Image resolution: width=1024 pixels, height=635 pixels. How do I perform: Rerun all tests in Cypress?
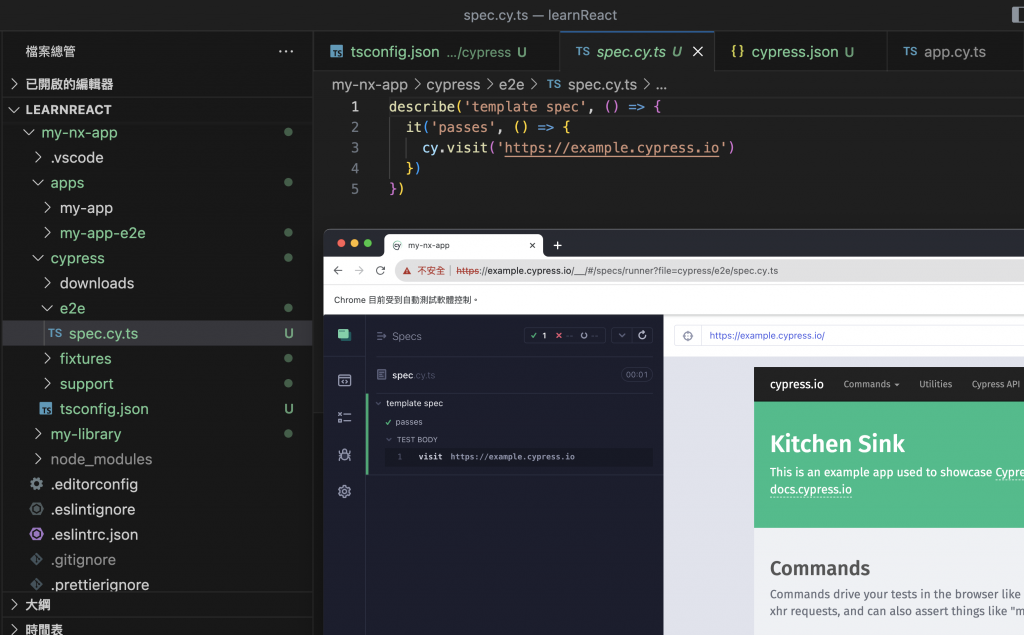point(643,335)
